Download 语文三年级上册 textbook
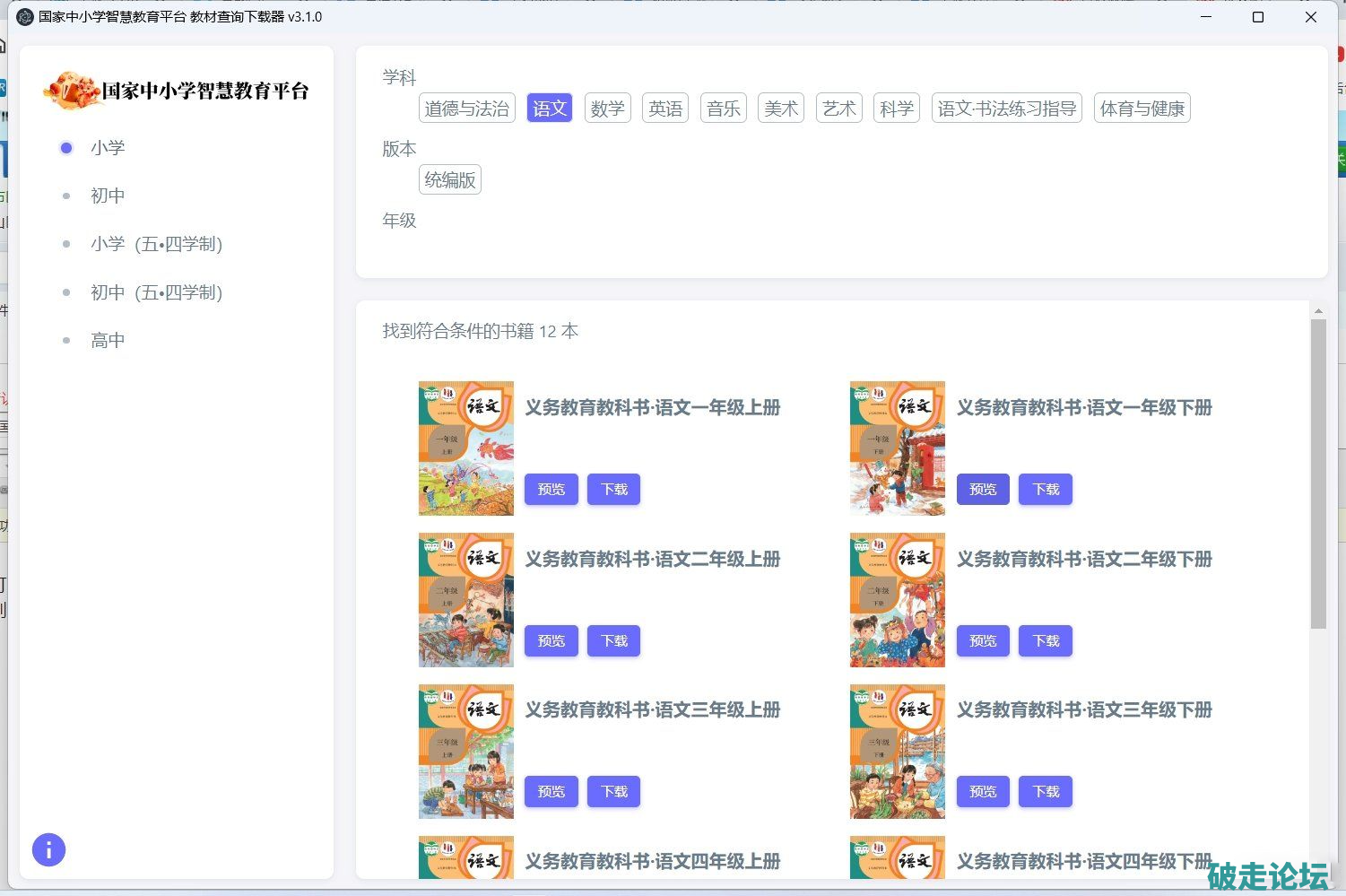Image resolution: width=1346 pixels, height=896 pixels. [613, 792]
